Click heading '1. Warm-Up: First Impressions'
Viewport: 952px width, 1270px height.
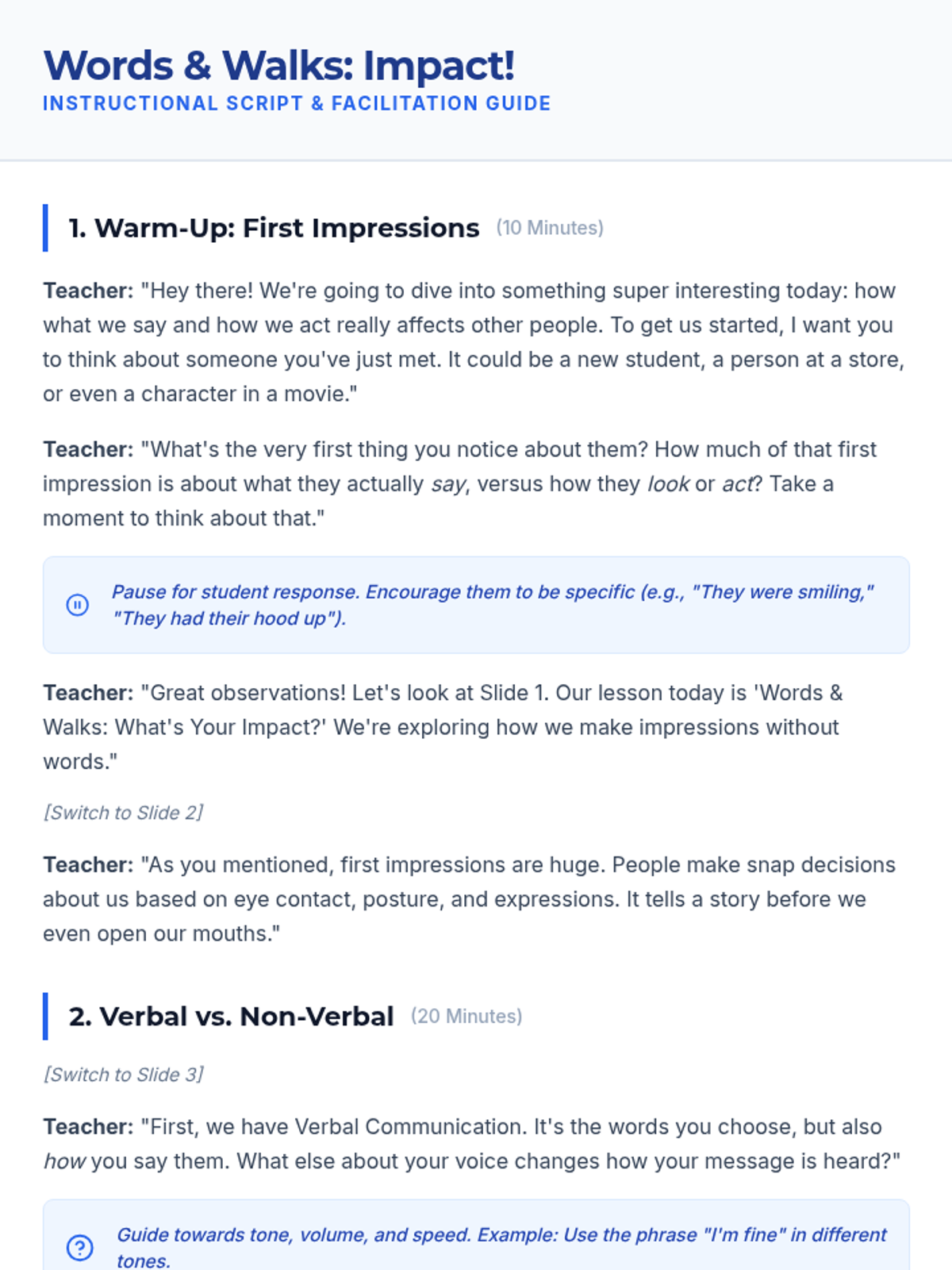tap(274, 228)
